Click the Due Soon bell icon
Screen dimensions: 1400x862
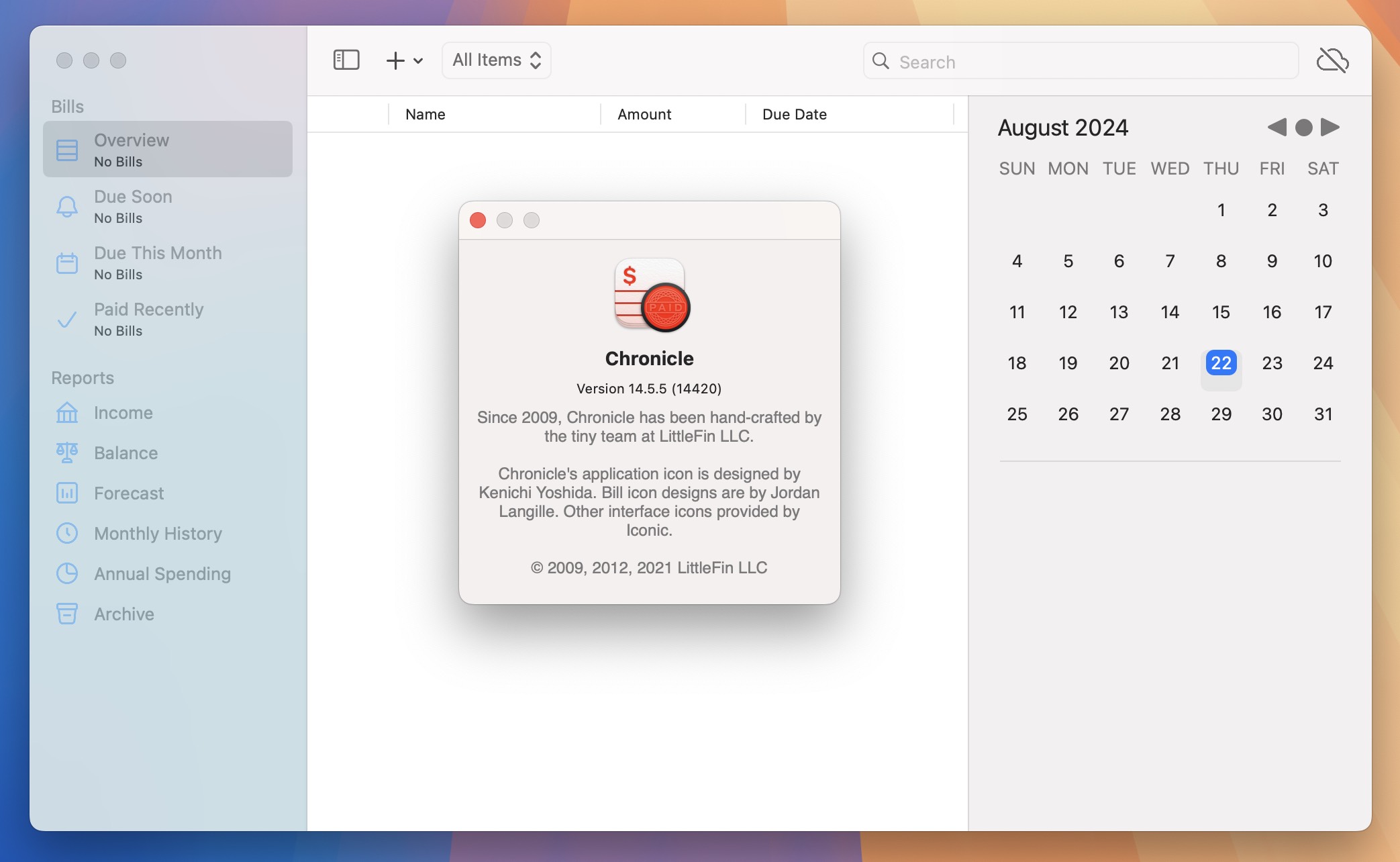point(67,206)
